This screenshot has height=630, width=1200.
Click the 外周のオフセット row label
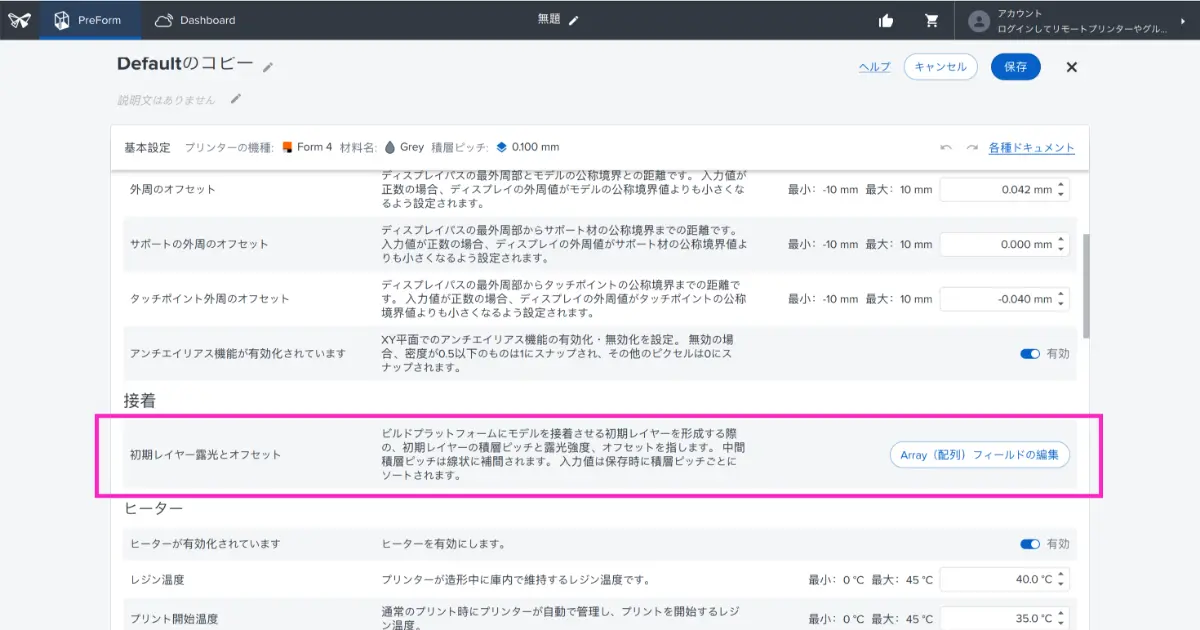tap(173, 189)
